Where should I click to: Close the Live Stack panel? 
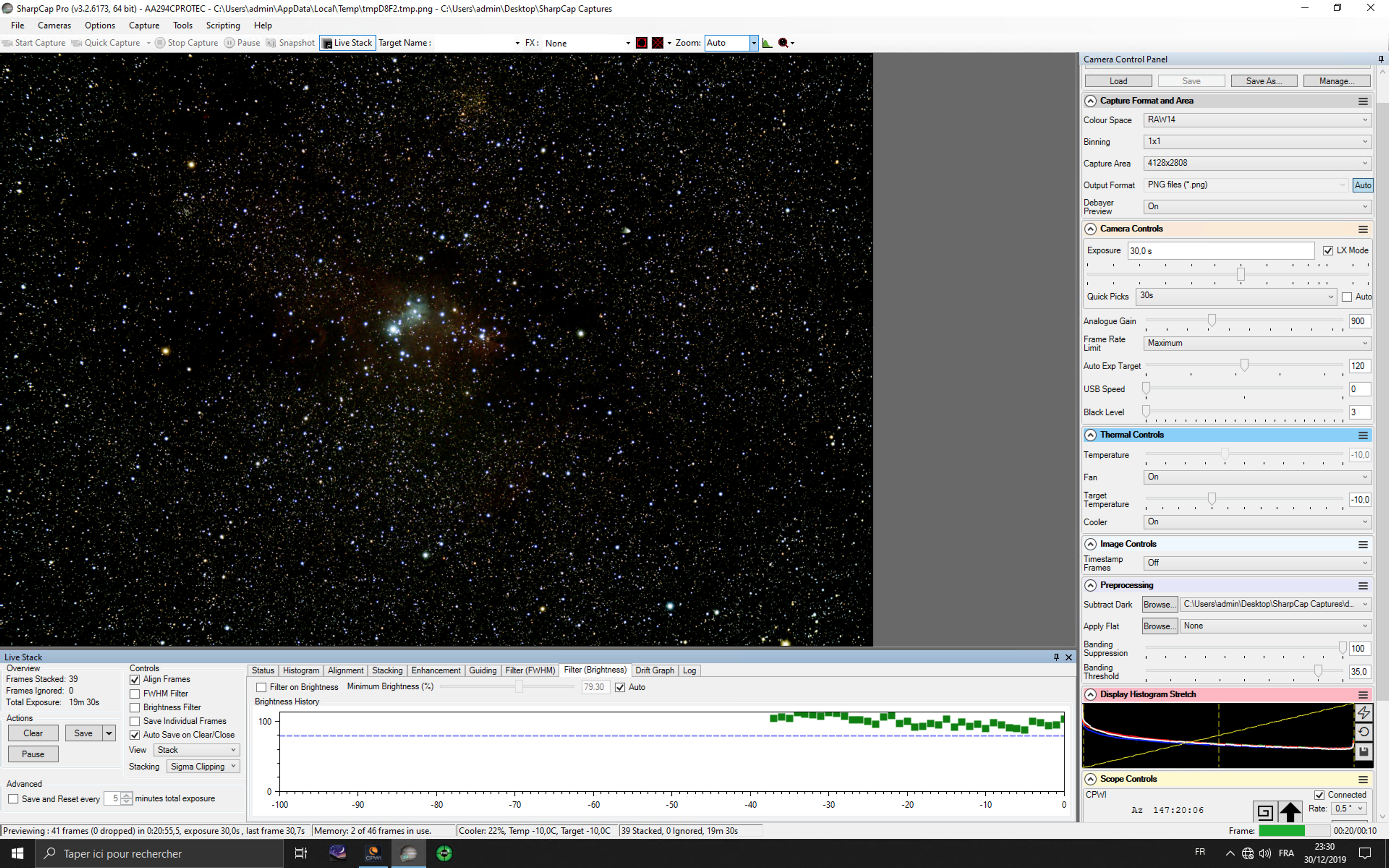click(x=1069, y=657)
